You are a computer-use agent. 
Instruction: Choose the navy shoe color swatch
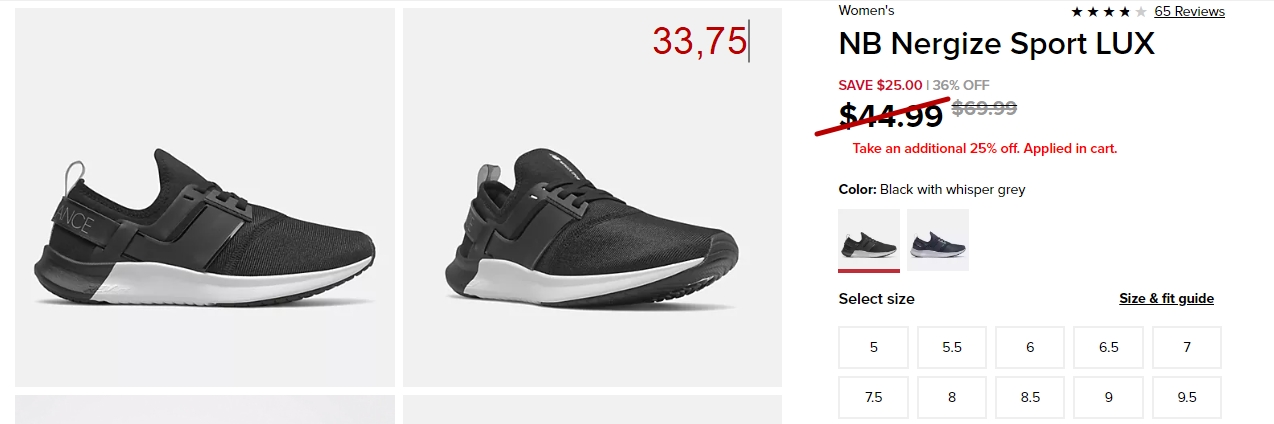click(938, 240)
